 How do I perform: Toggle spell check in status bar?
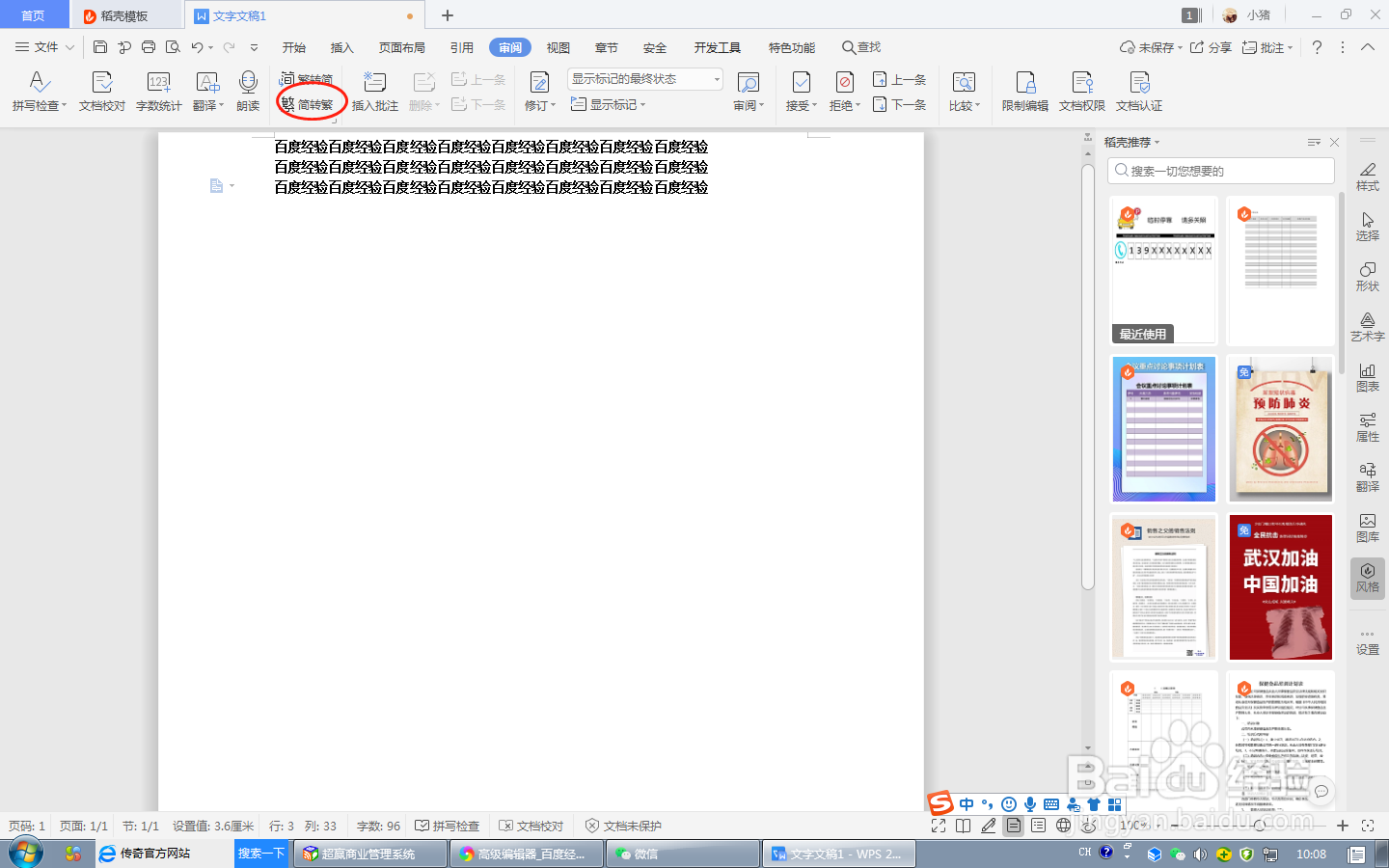pyautogui.click(x=448, y=826)
